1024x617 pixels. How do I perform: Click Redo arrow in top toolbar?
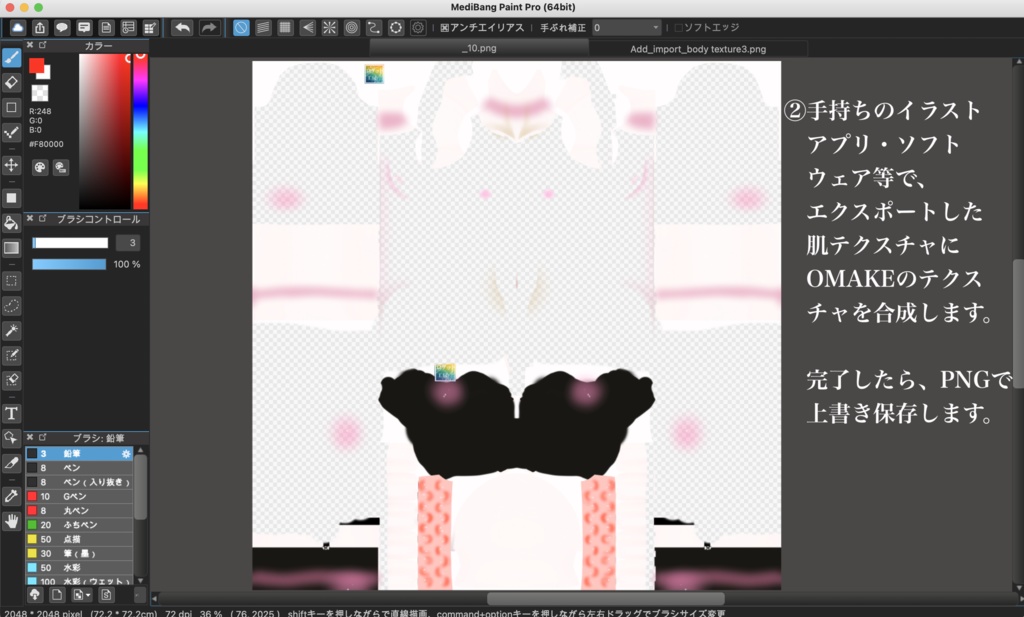pos(209,27)
